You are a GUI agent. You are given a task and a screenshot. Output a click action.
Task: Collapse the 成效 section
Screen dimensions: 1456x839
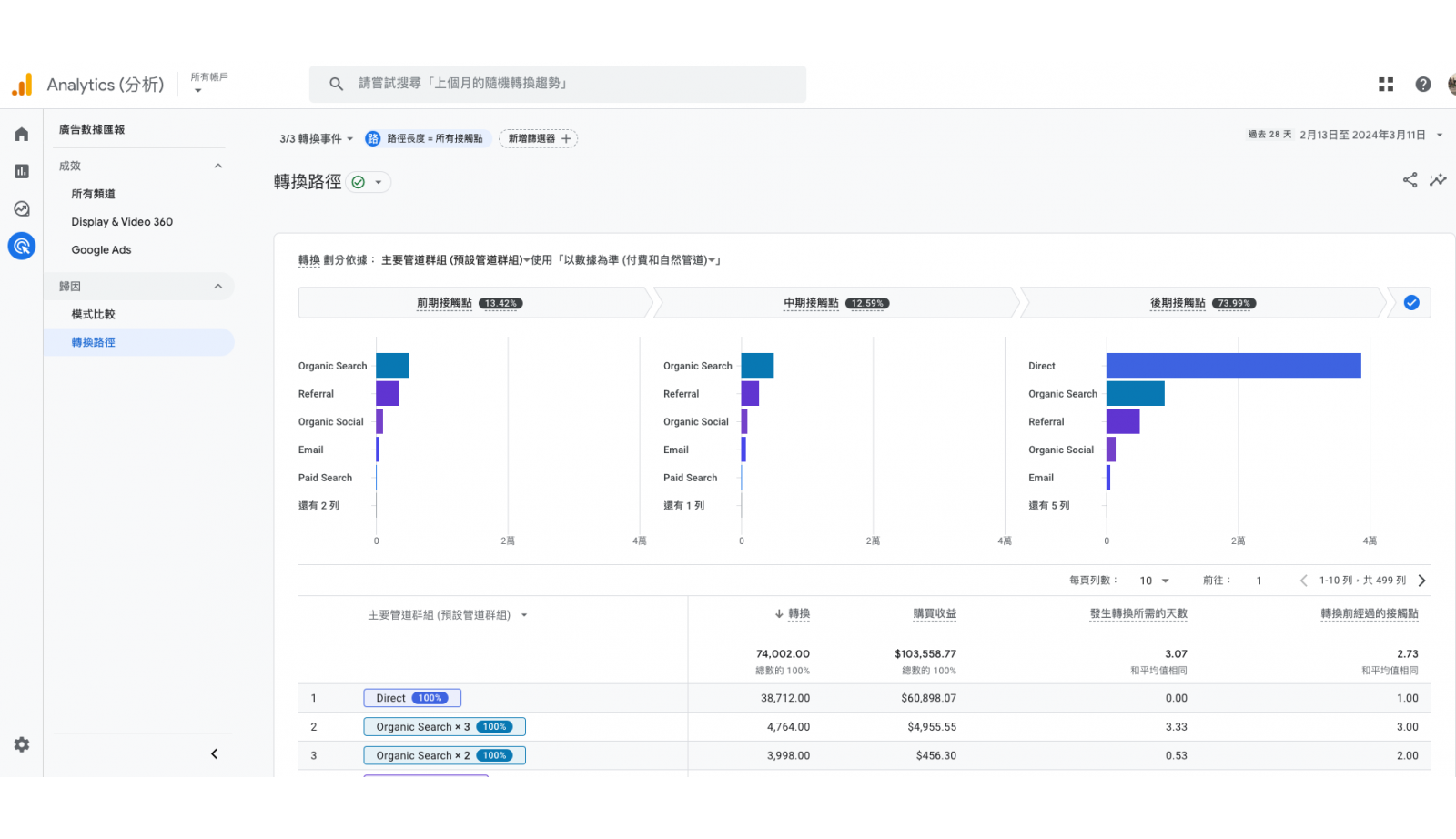[x=218, y=166]
